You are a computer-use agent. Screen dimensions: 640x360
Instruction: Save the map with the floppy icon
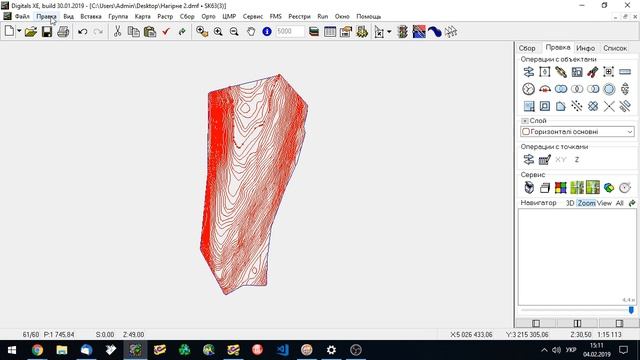point(47,31)
